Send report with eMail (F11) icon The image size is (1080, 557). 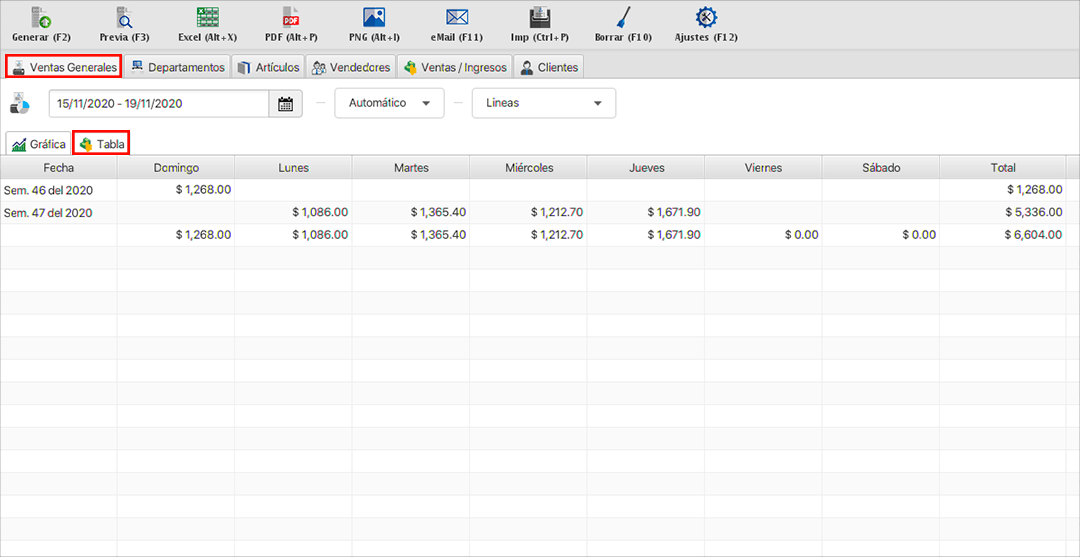(457, 18)
